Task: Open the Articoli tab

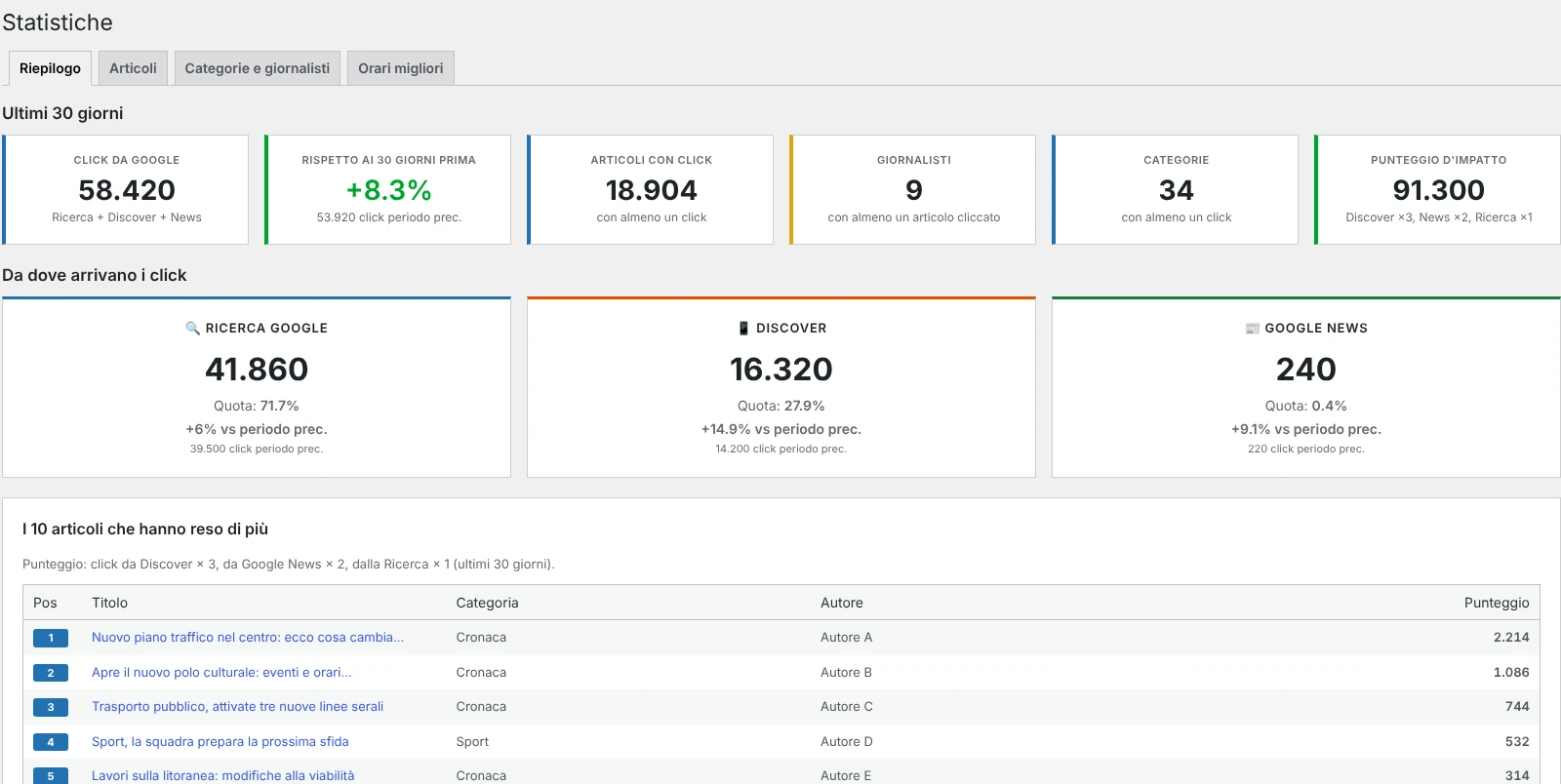Action: 133,68
